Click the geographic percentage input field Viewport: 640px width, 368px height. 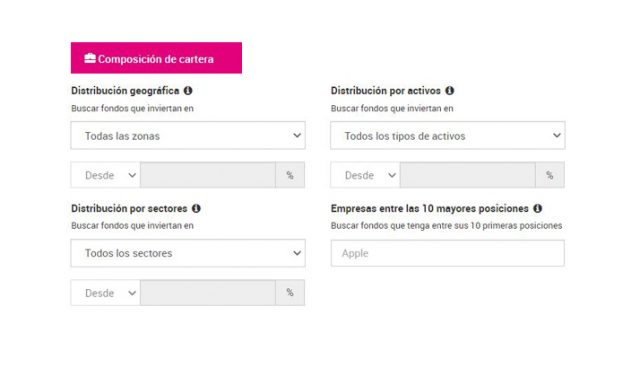click(208, 175)
